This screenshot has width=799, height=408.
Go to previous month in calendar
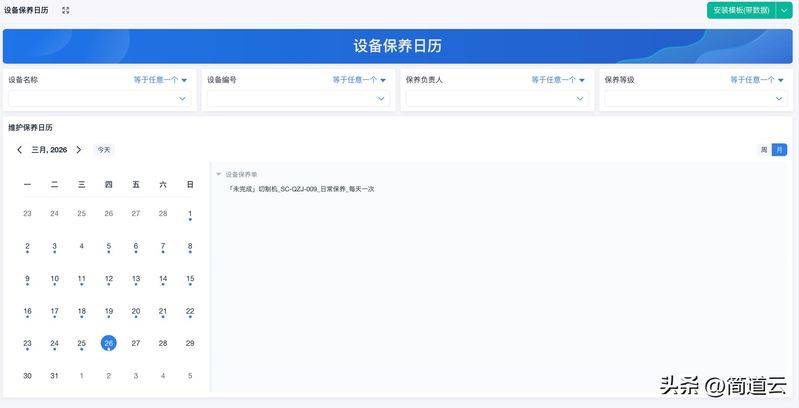19,150
